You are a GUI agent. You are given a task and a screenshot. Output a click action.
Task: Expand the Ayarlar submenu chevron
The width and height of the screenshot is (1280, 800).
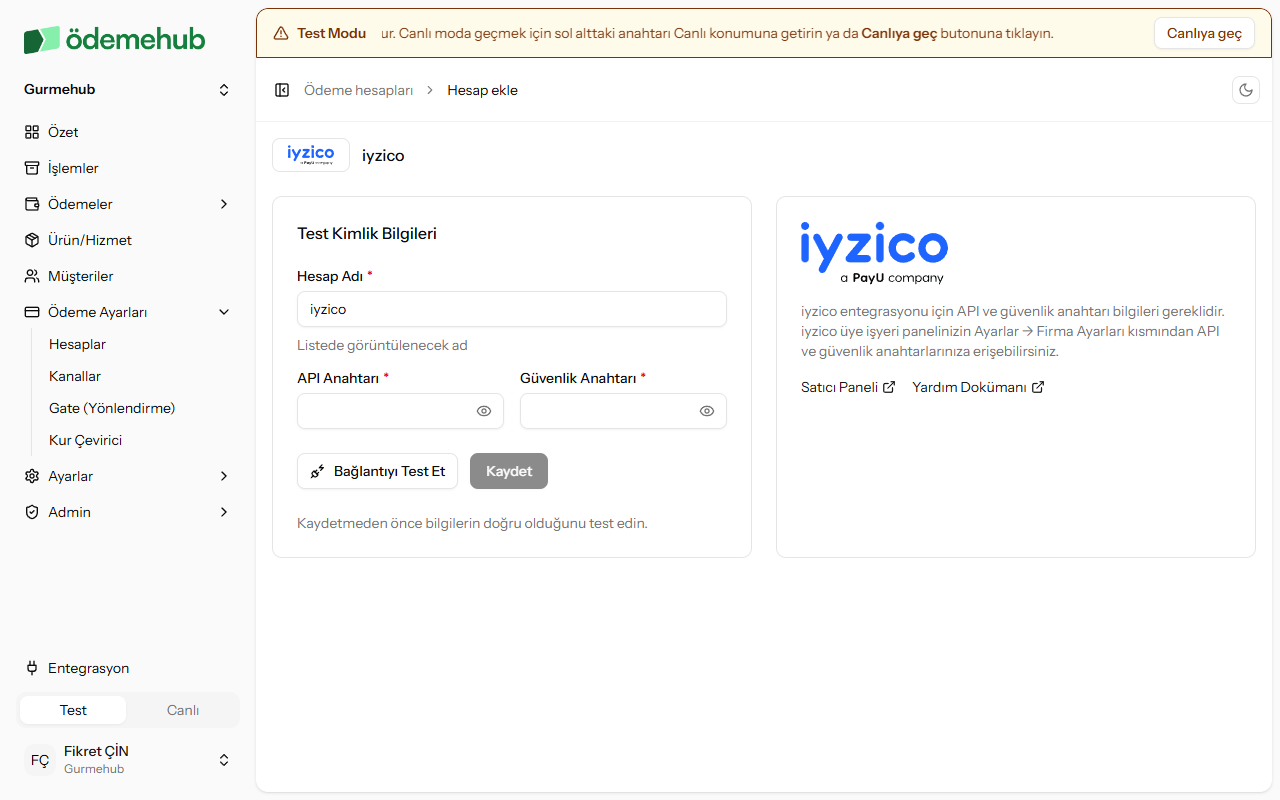[x=224, y=476]
